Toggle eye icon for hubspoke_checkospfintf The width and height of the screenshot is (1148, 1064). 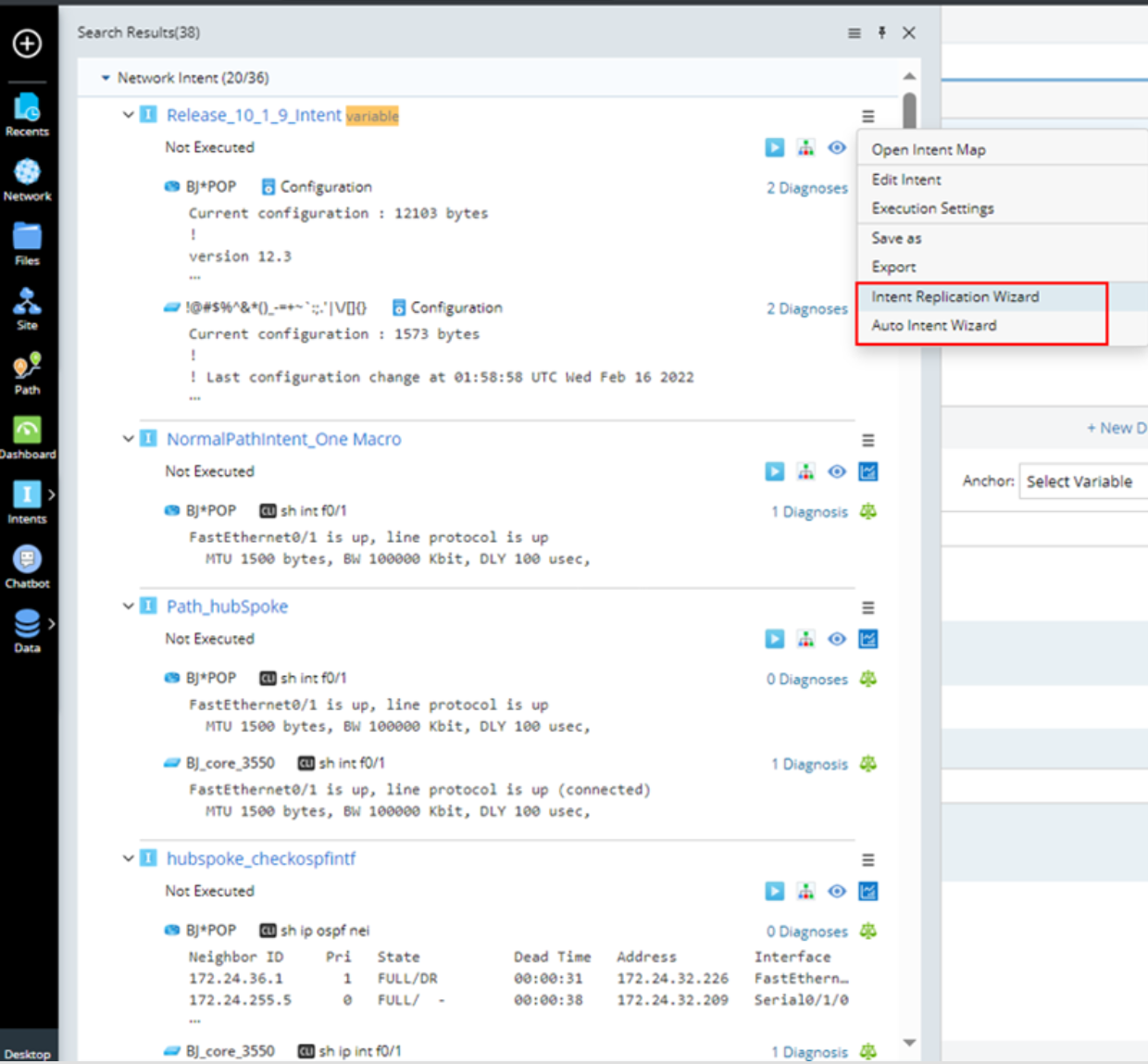pos(837,891)
